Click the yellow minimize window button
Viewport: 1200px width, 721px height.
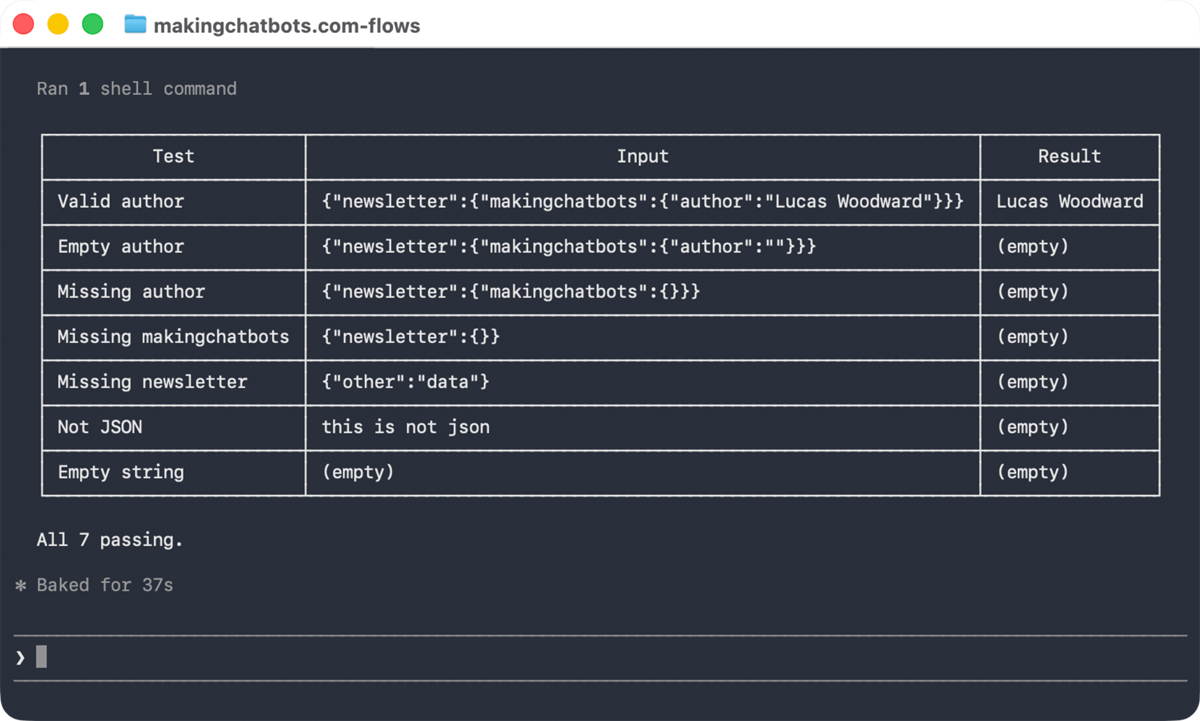point(58,24)
